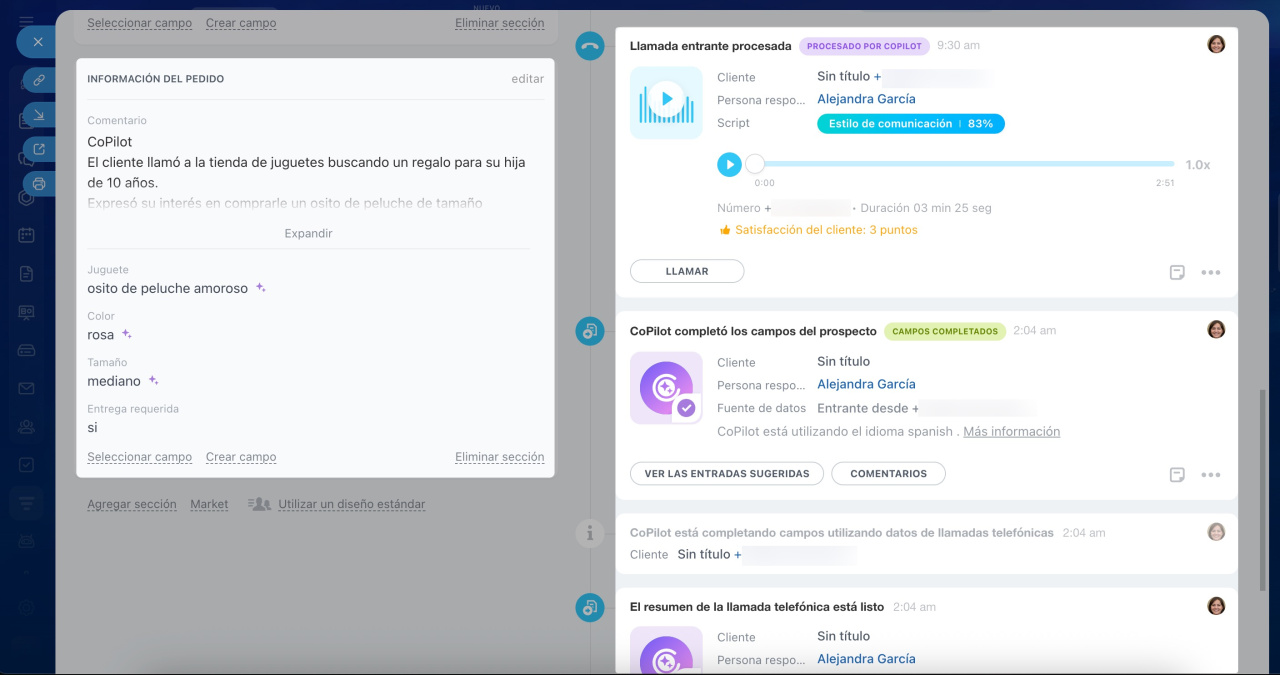Click 'editar' in Información del pedido section
Image resolution: width=1280 pixels, height=675 pixels.
527,79
